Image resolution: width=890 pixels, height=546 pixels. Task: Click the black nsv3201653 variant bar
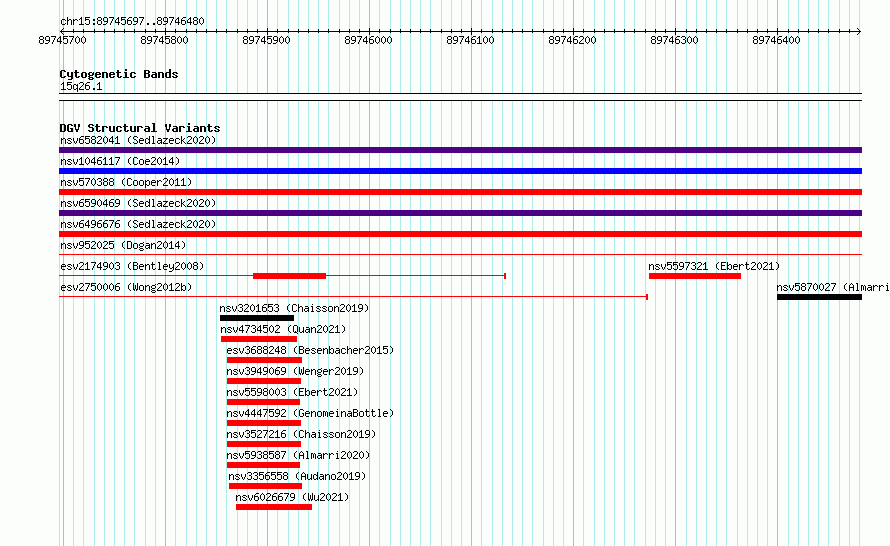(257, 318)
